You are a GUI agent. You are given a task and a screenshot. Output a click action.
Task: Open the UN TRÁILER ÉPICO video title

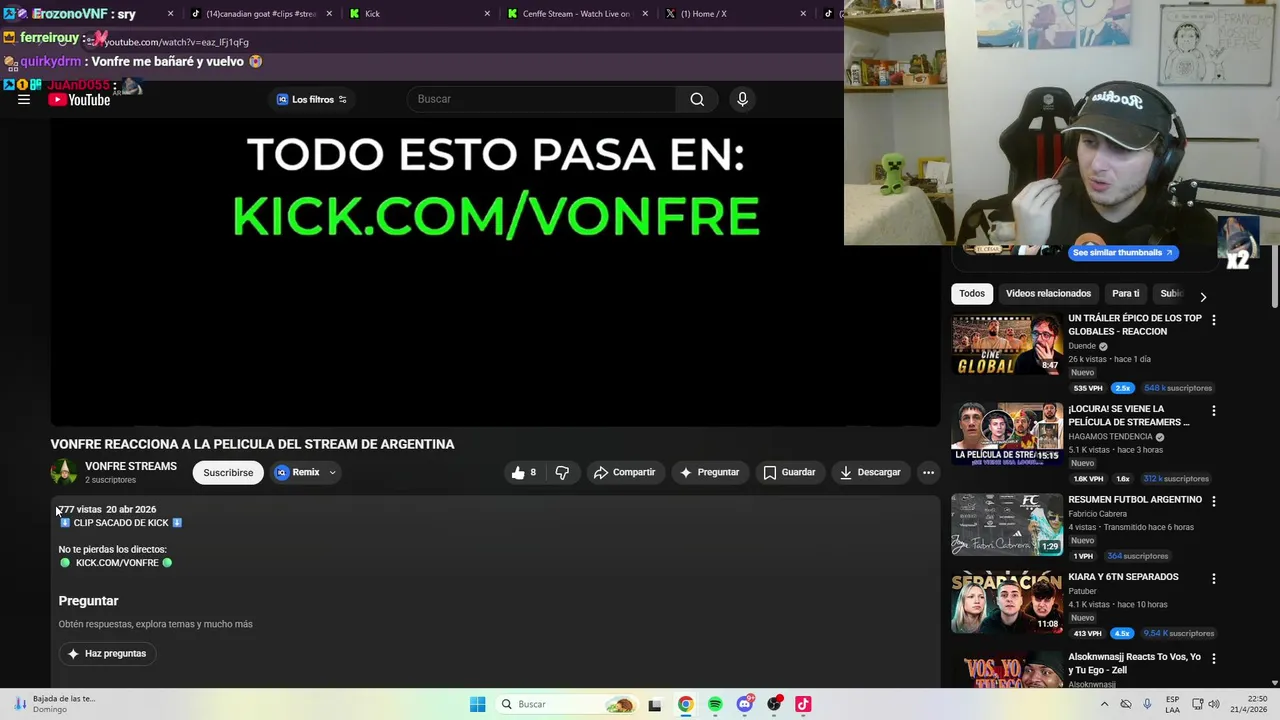[1135, 325]
